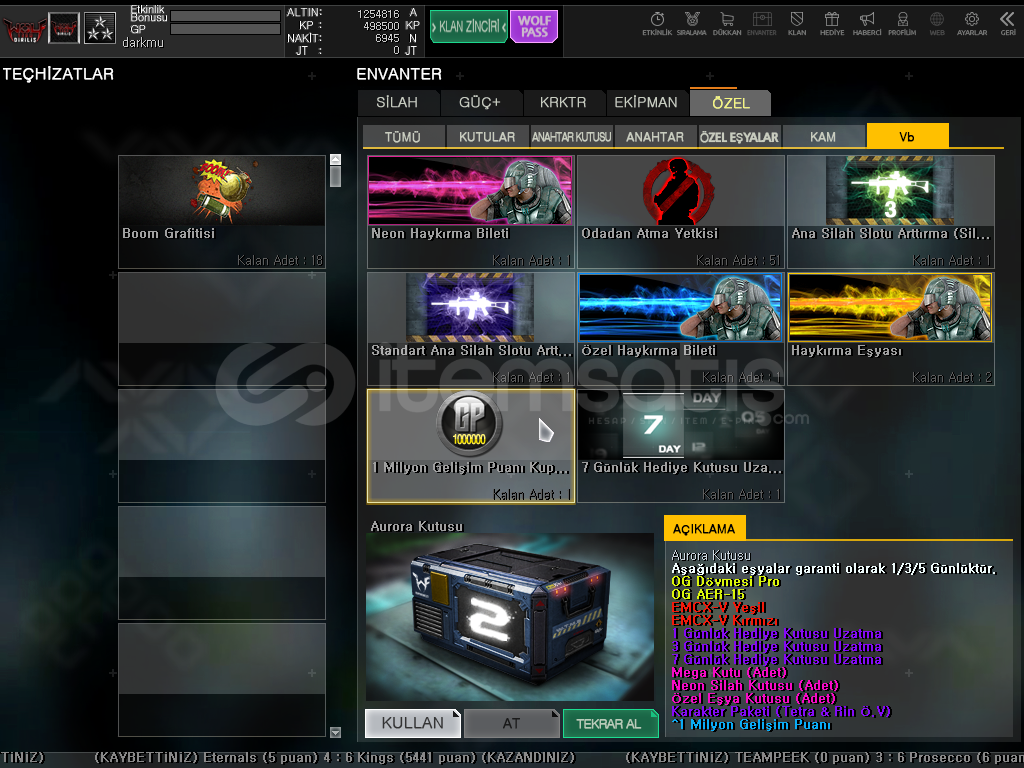Open Ayarlar settings gear icon
This screenshot has width=1024, height=768.
coord(972,24)
